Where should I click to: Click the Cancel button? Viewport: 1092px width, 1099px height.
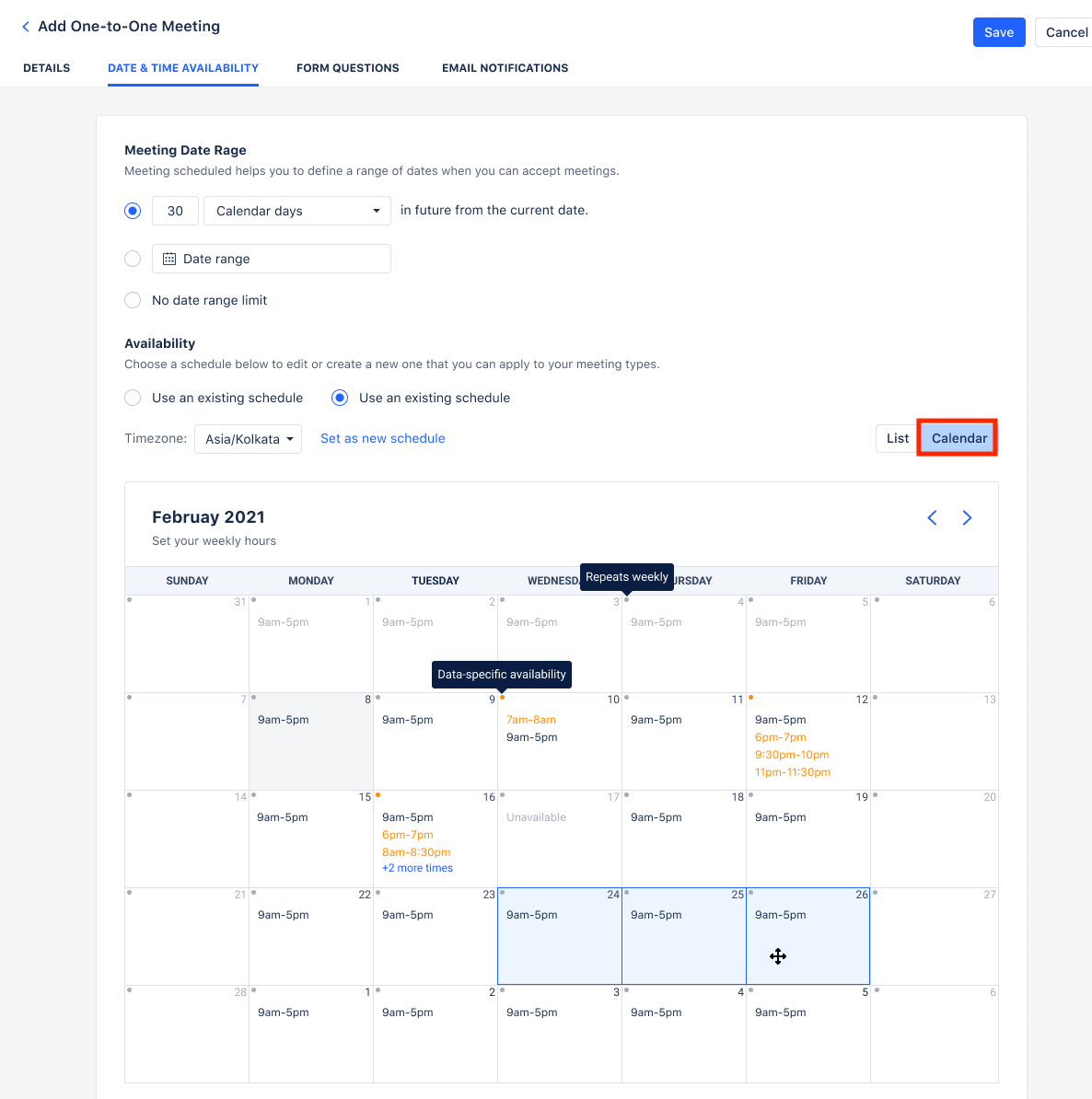coord(1066,32)
